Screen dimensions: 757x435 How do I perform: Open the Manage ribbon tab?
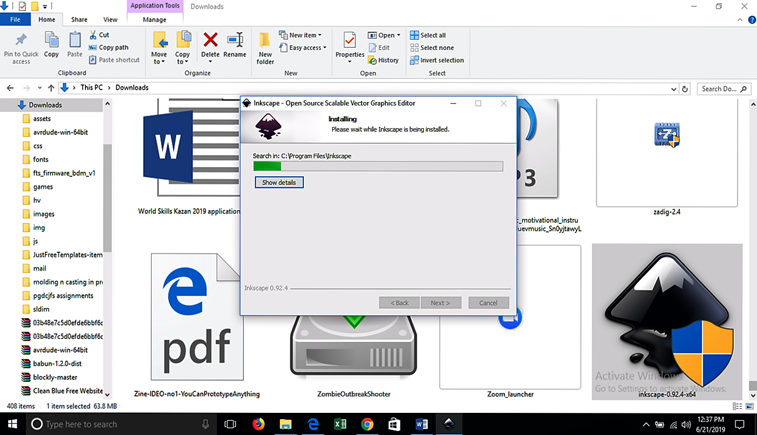[x=154, y=19]
